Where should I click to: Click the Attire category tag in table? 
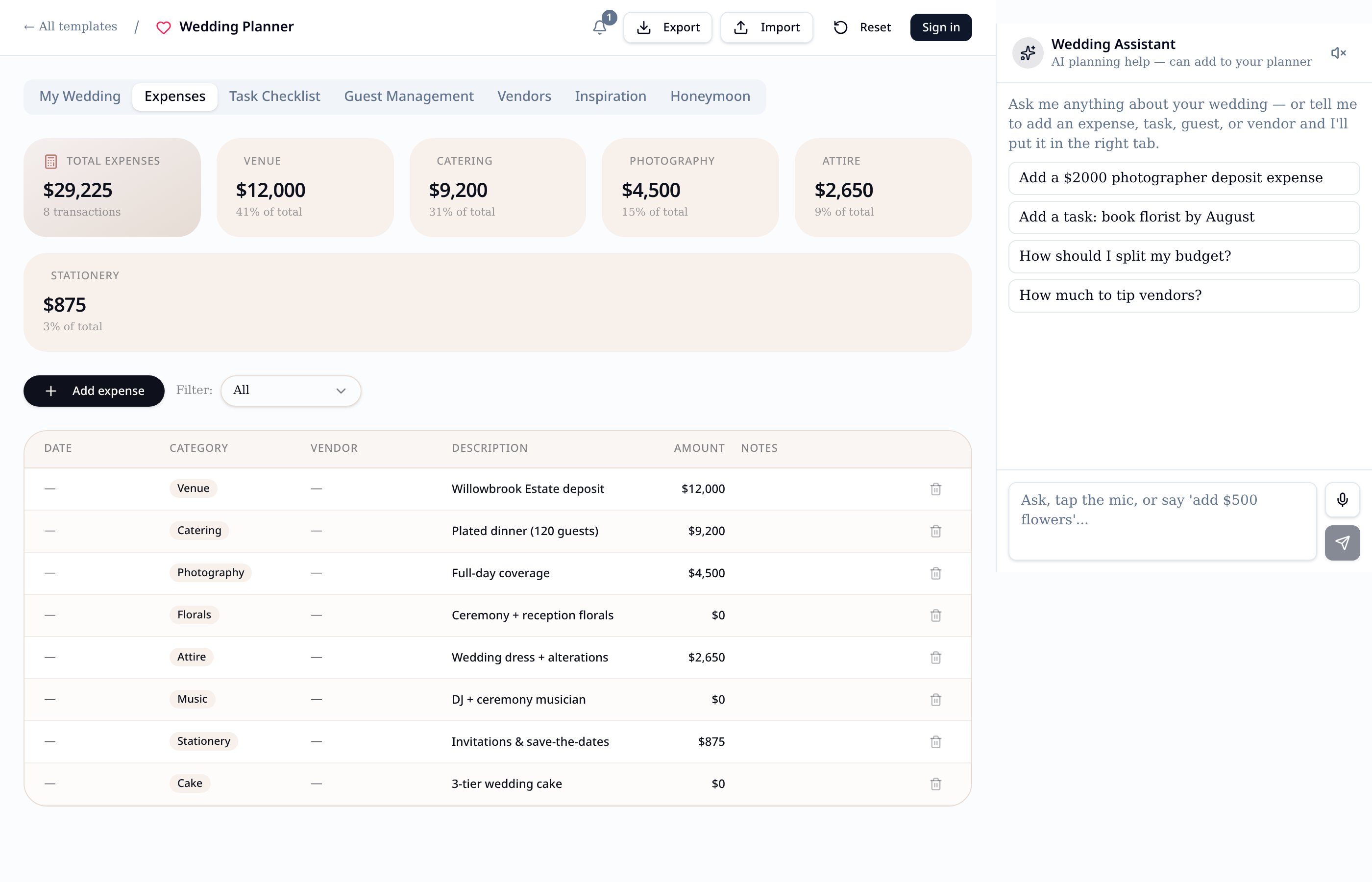click(191, 657)
